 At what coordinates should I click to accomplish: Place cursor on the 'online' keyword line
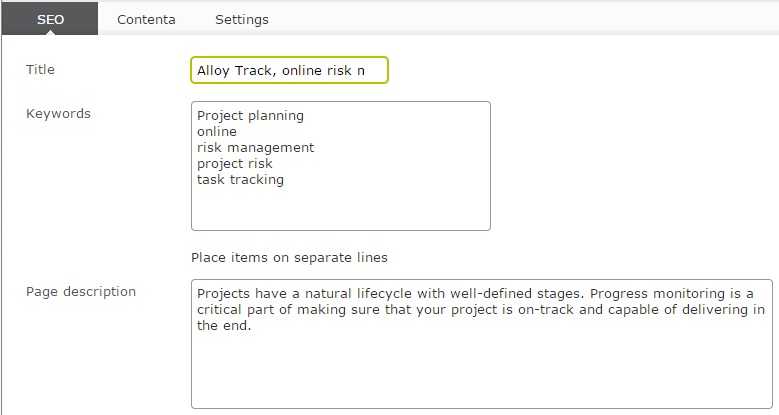tap(217, 132)
